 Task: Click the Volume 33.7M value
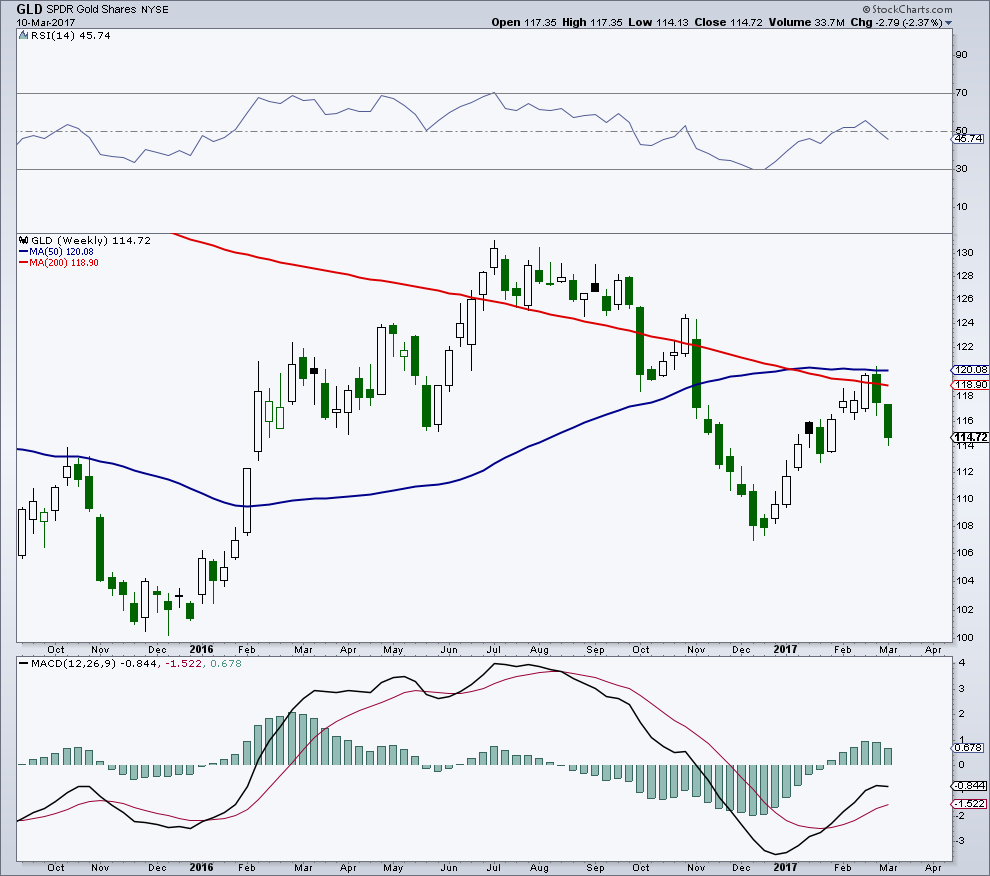tap(806, 22)
